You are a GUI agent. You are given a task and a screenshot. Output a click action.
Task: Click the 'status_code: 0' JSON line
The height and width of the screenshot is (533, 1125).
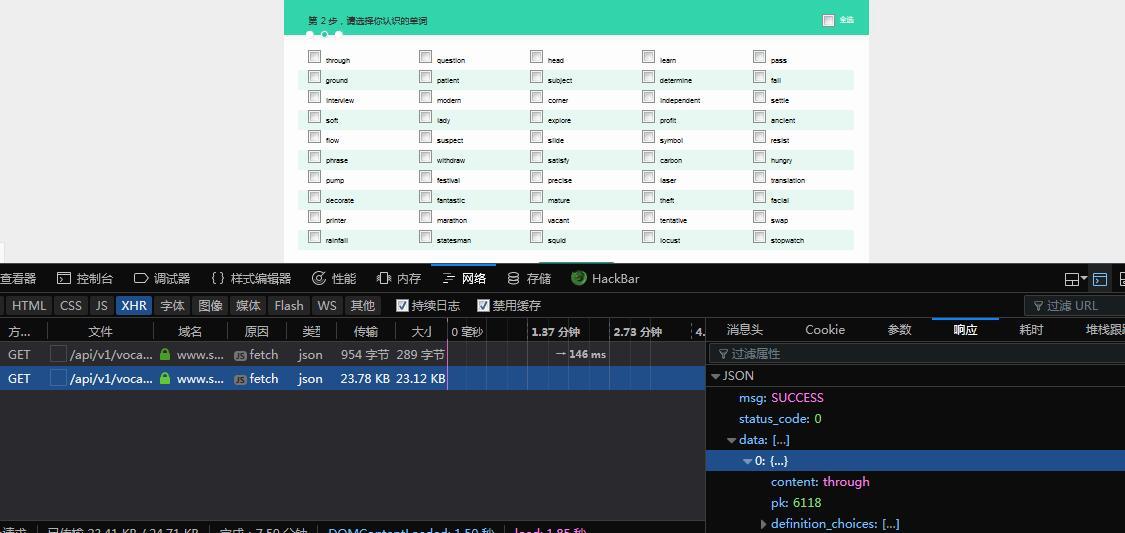pyautogui.click(x=780, y=418)
